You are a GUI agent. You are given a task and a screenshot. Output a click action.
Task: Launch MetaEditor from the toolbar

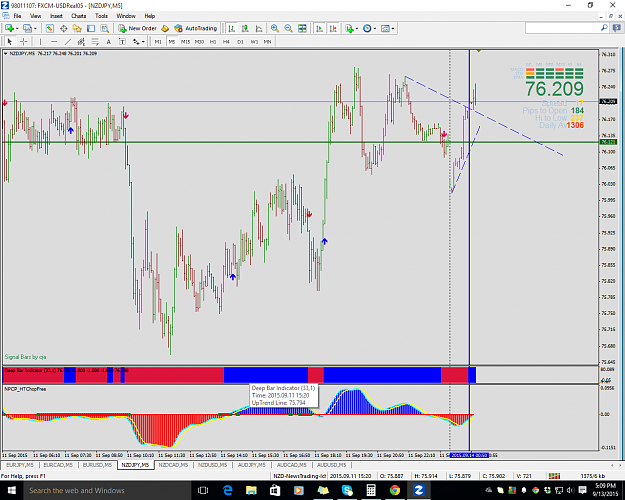click(165, 28)
